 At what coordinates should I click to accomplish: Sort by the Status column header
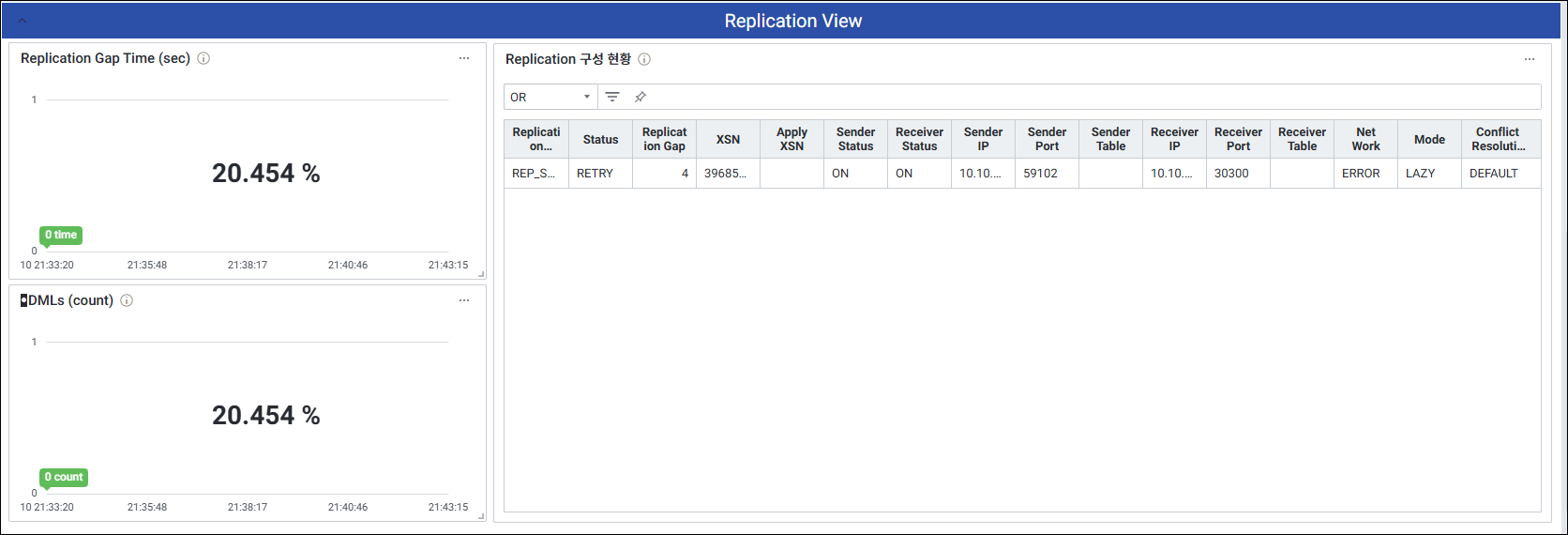600,139
